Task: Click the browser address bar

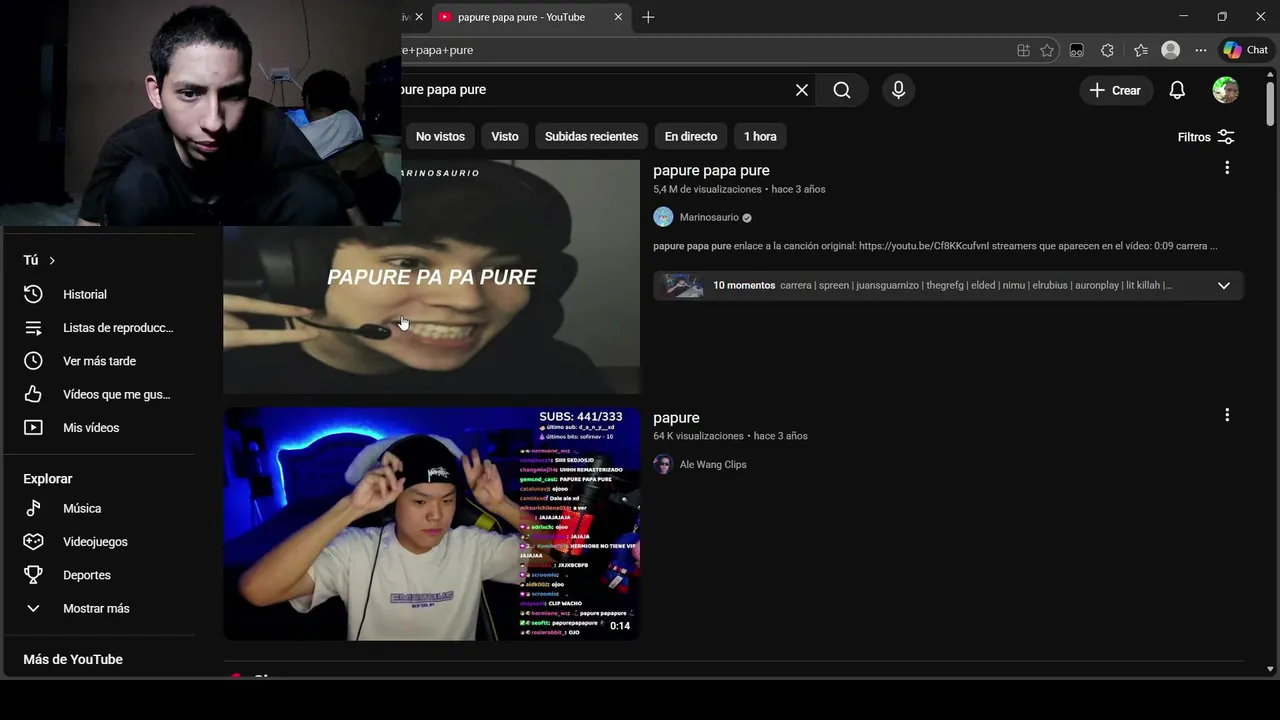Action: click(x=700, y=50)
